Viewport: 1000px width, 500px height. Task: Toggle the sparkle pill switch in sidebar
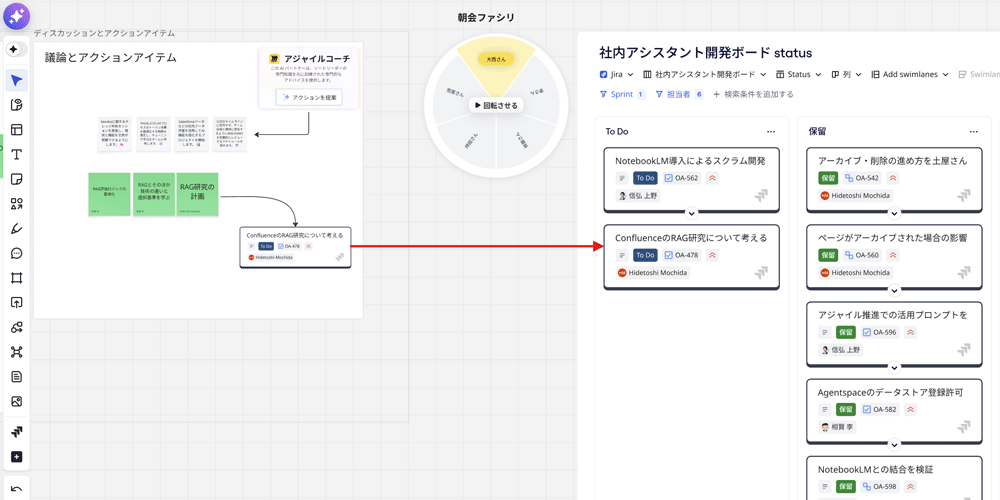[17, 49]
